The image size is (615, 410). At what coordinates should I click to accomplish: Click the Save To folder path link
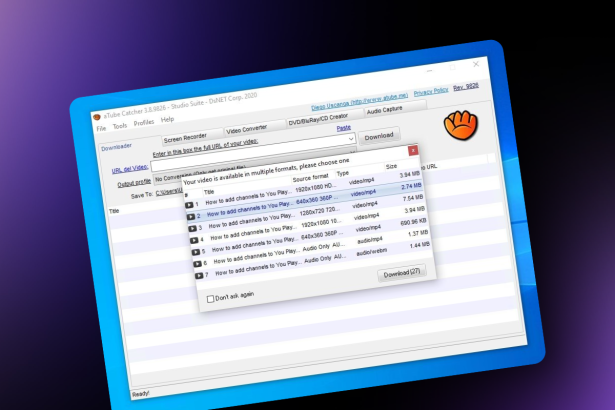pyautogui.click(x=169, y=192)
